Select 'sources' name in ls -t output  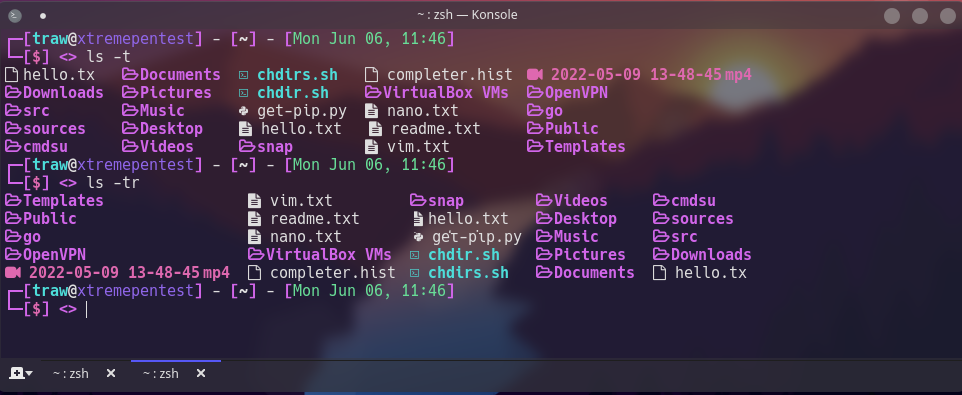pyautogui.click(x=55, y=129)
